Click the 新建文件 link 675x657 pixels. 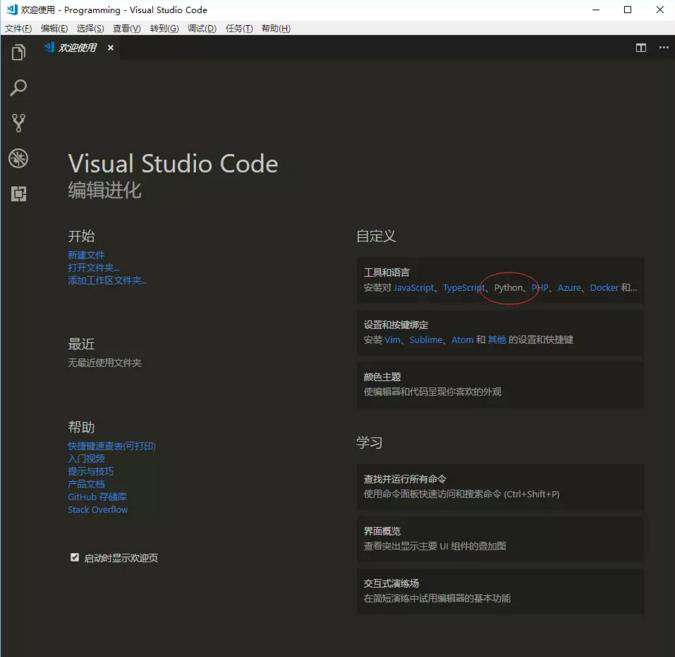click(86, 255)
